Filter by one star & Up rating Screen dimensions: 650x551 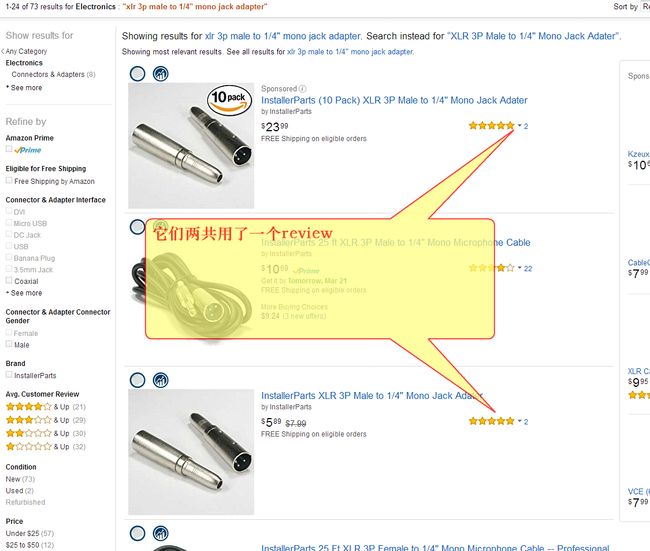coord(46,447)
